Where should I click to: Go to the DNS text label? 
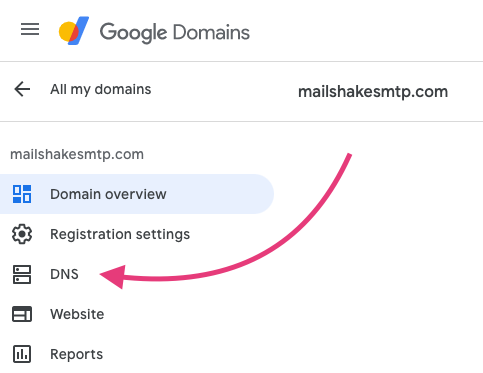pos(64,274)
